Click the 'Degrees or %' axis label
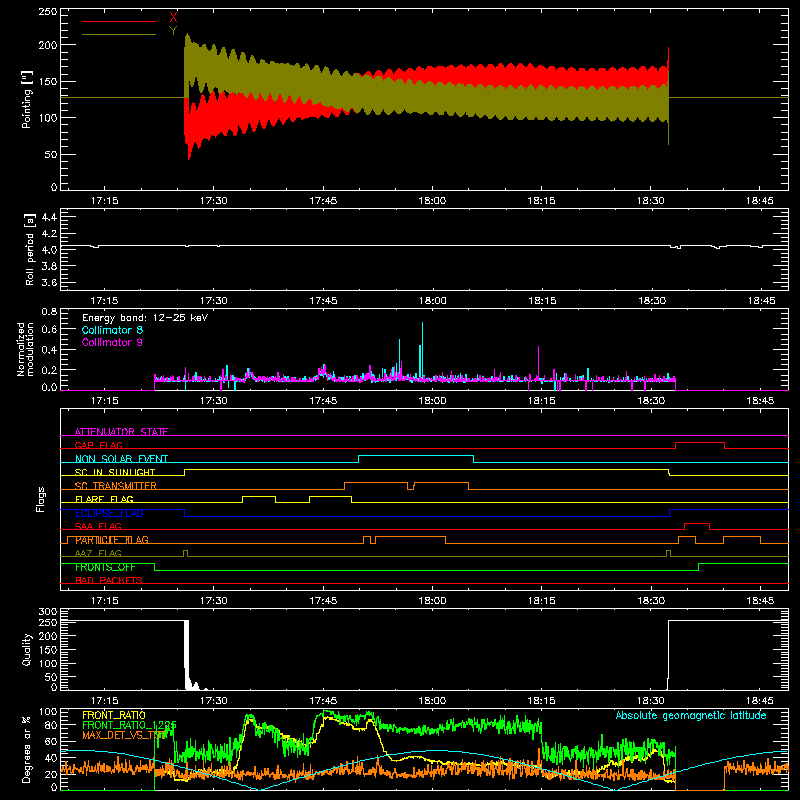Viewport: 800px width, 800px height. point(26,748)
